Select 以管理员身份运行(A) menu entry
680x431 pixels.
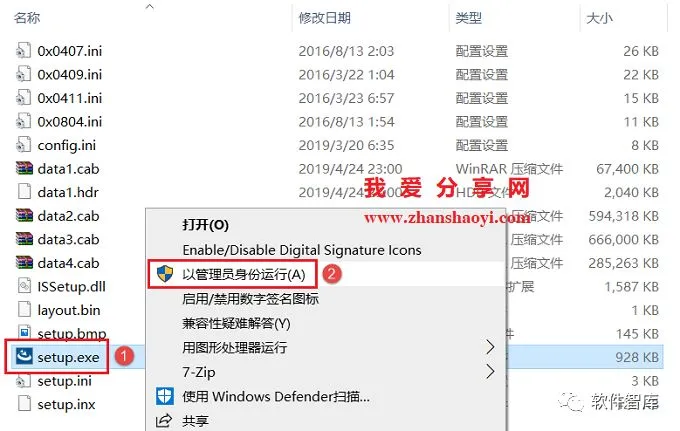click(244, 274)
